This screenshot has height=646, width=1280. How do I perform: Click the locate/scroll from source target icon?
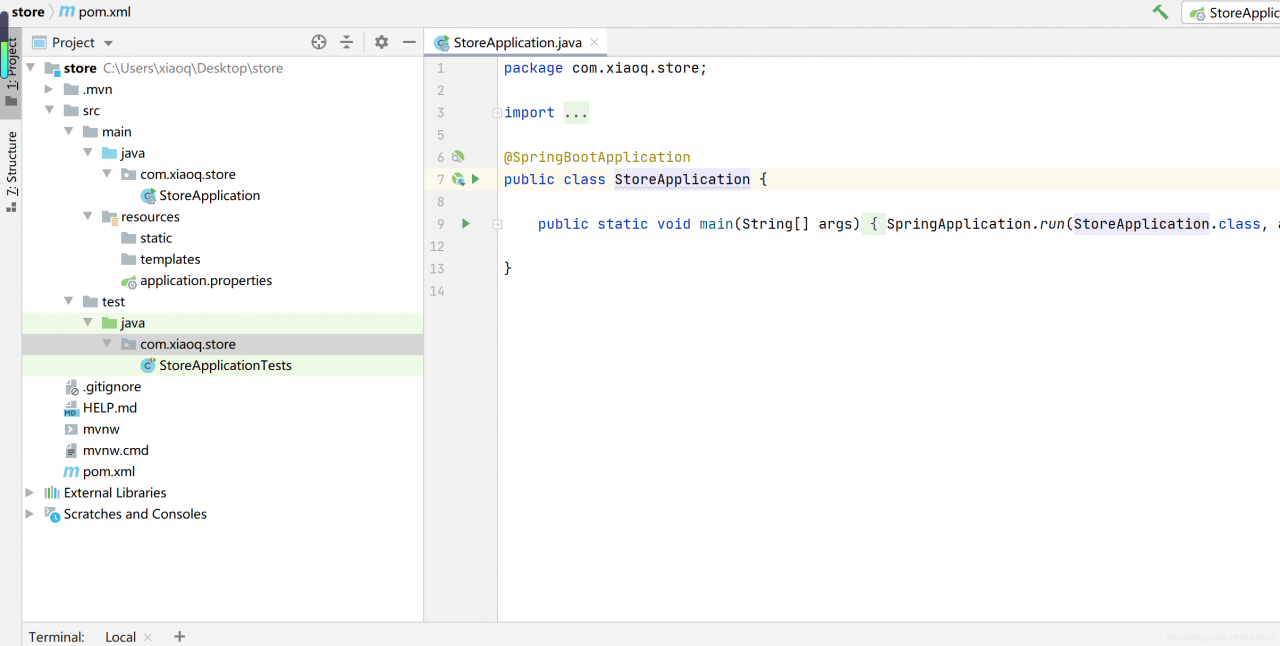coord(319,42)
